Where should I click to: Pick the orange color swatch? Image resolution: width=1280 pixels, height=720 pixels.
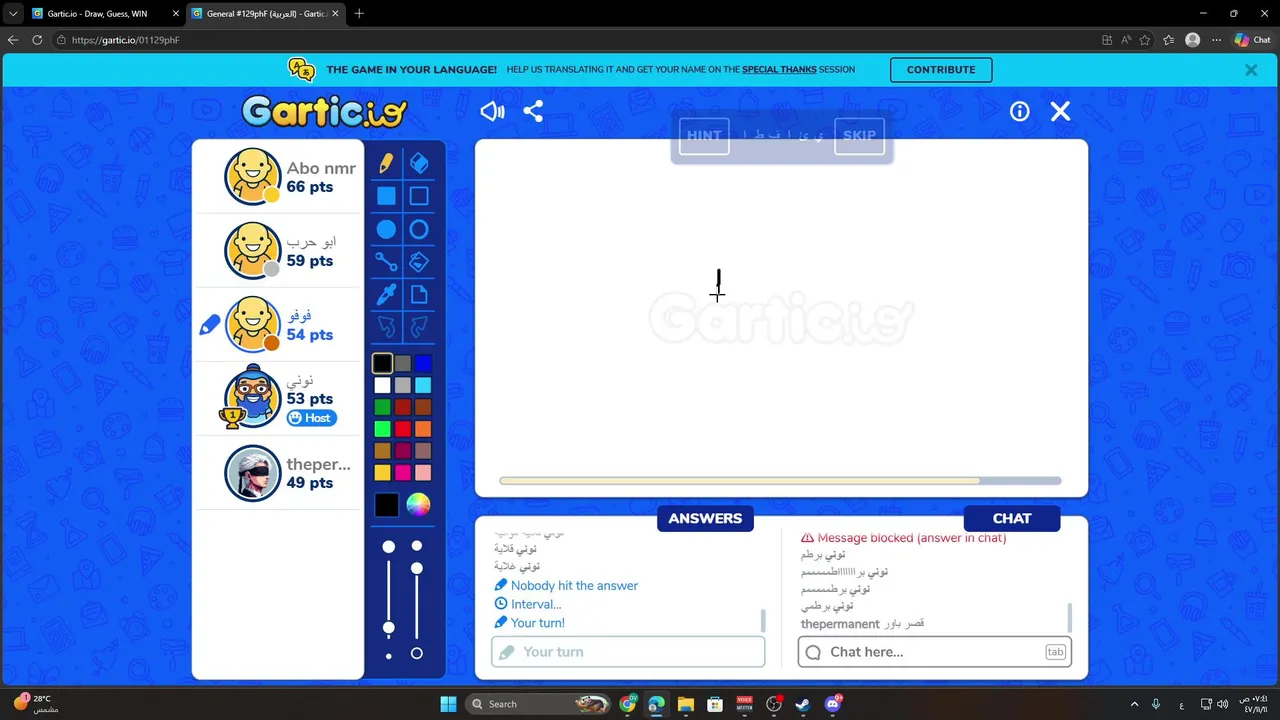click(x=423, y=429)
